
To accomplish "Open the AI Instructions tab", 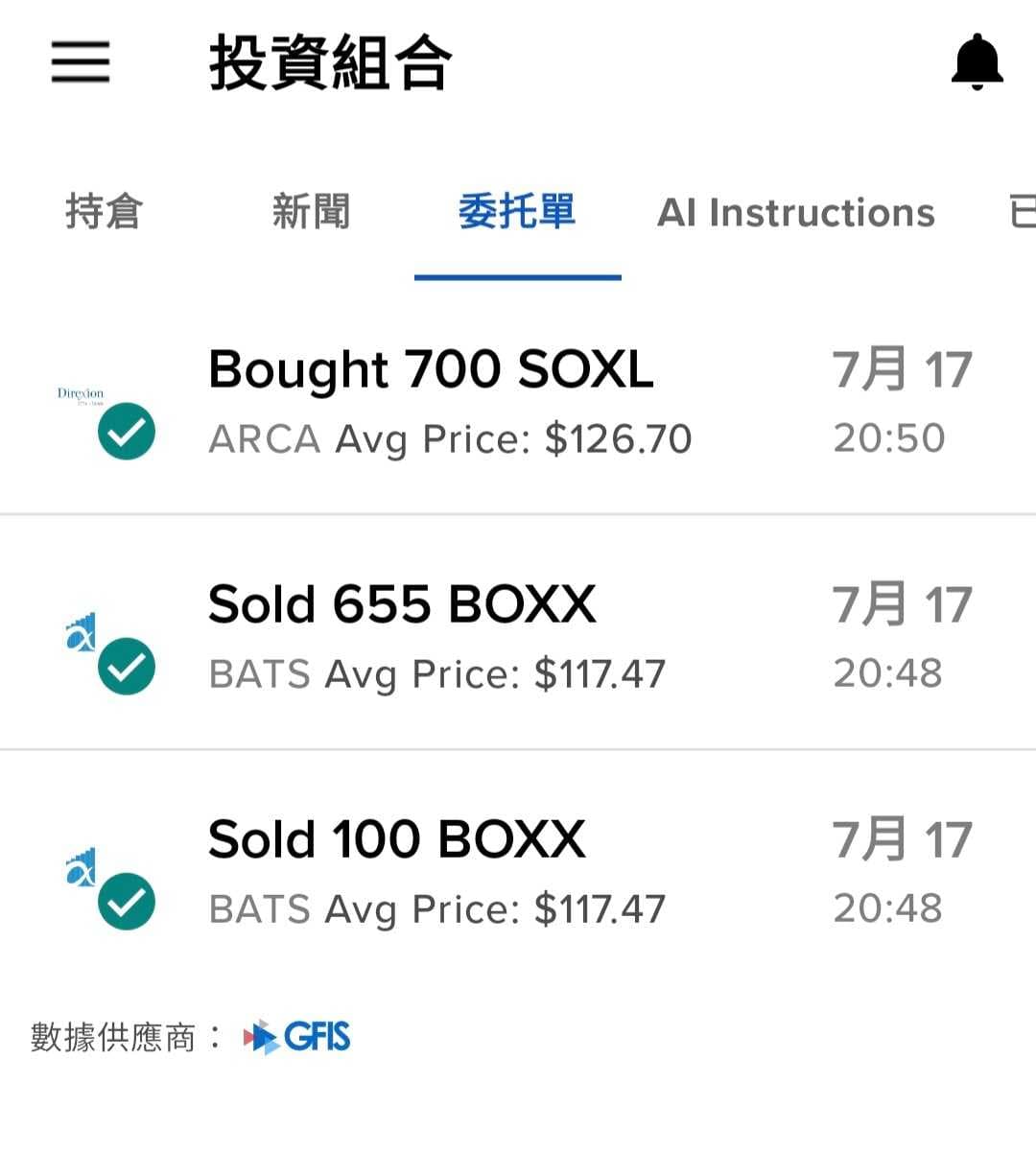I will [x=795, y=212].
